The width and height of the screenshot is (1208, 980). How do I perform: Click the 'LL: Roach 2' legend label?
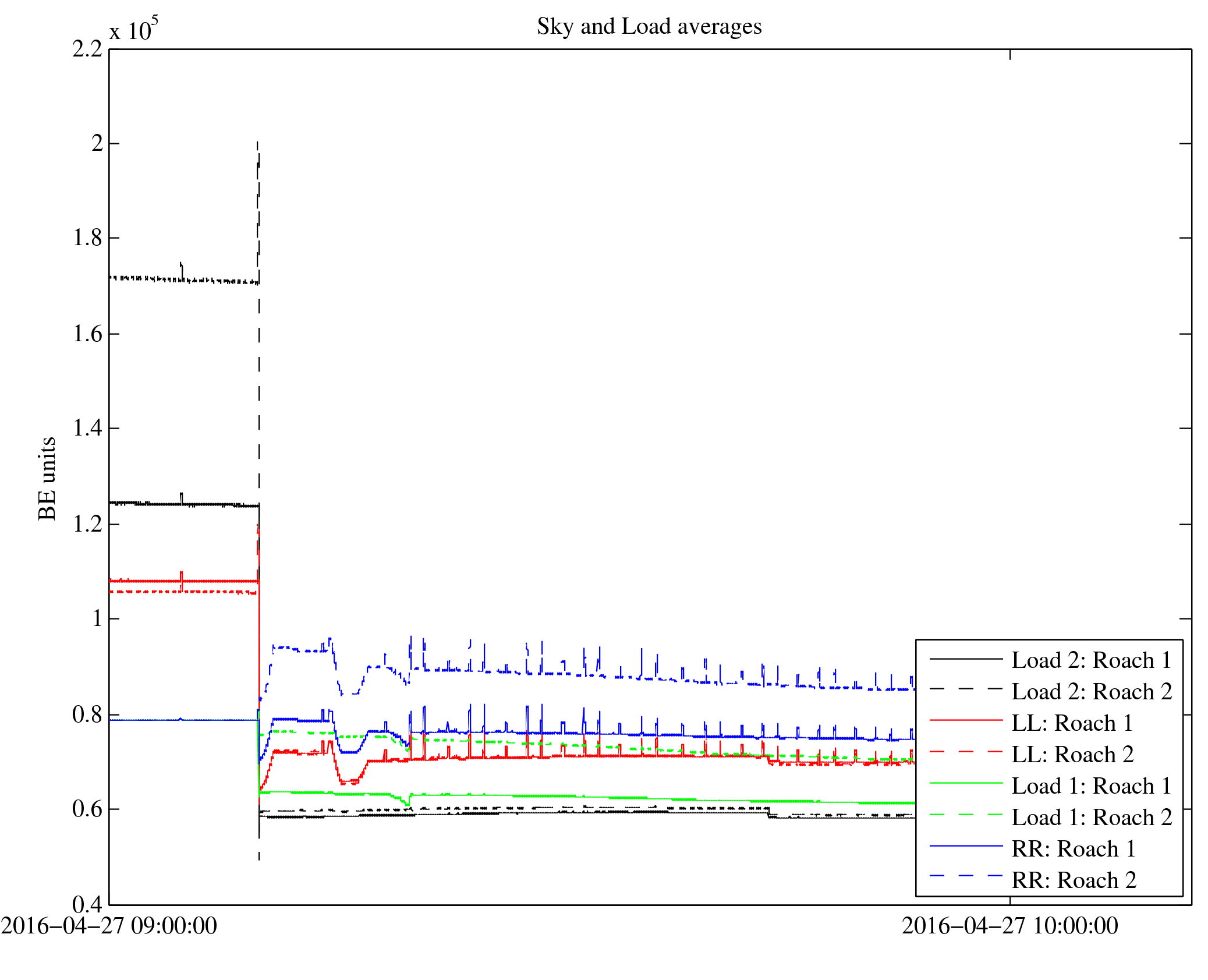point(1072,755)
